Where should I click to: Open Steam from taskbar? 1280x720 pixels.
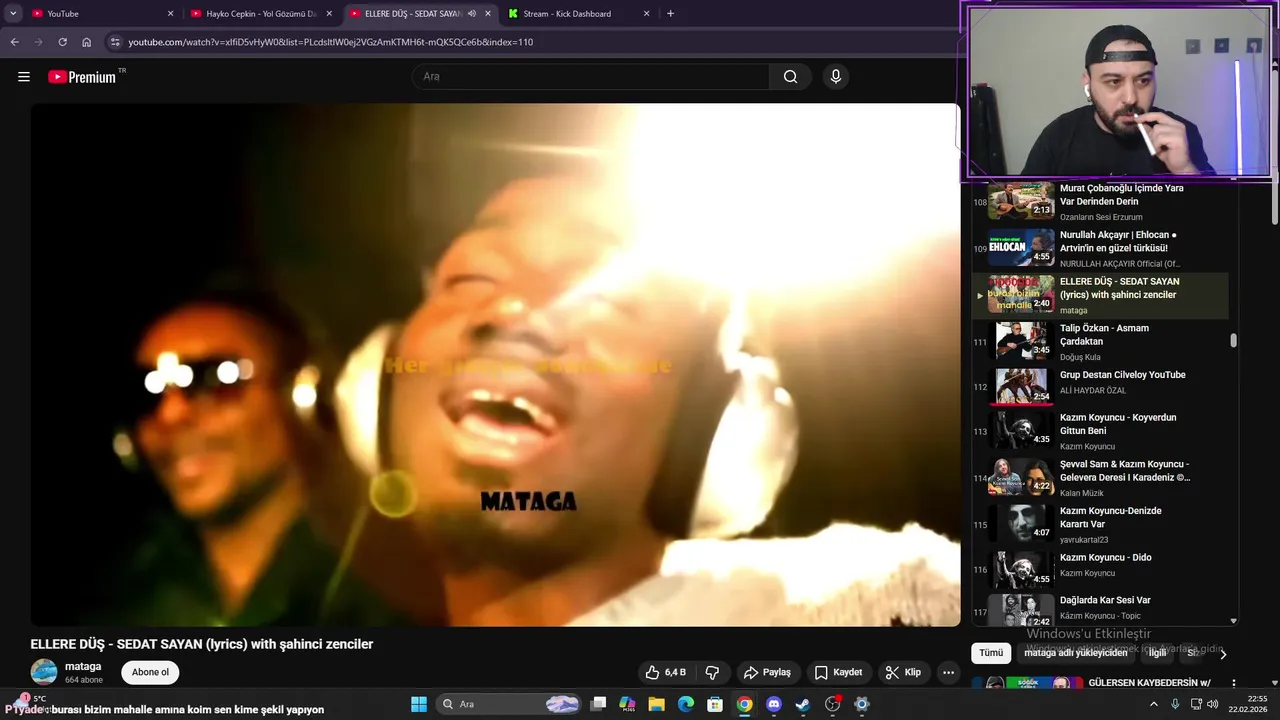tap(802, 704)
